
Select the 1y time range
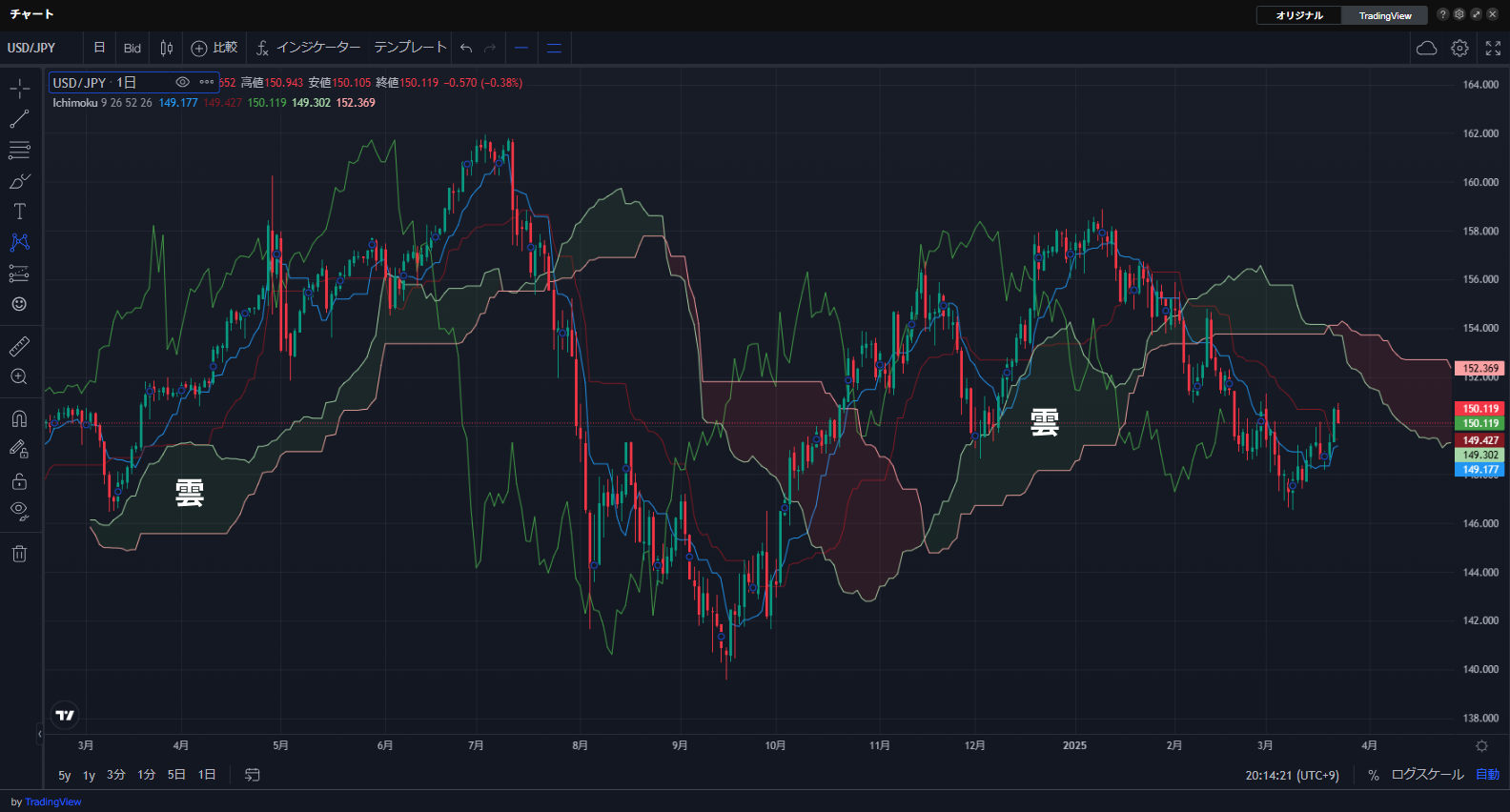(x=89, y=775)
